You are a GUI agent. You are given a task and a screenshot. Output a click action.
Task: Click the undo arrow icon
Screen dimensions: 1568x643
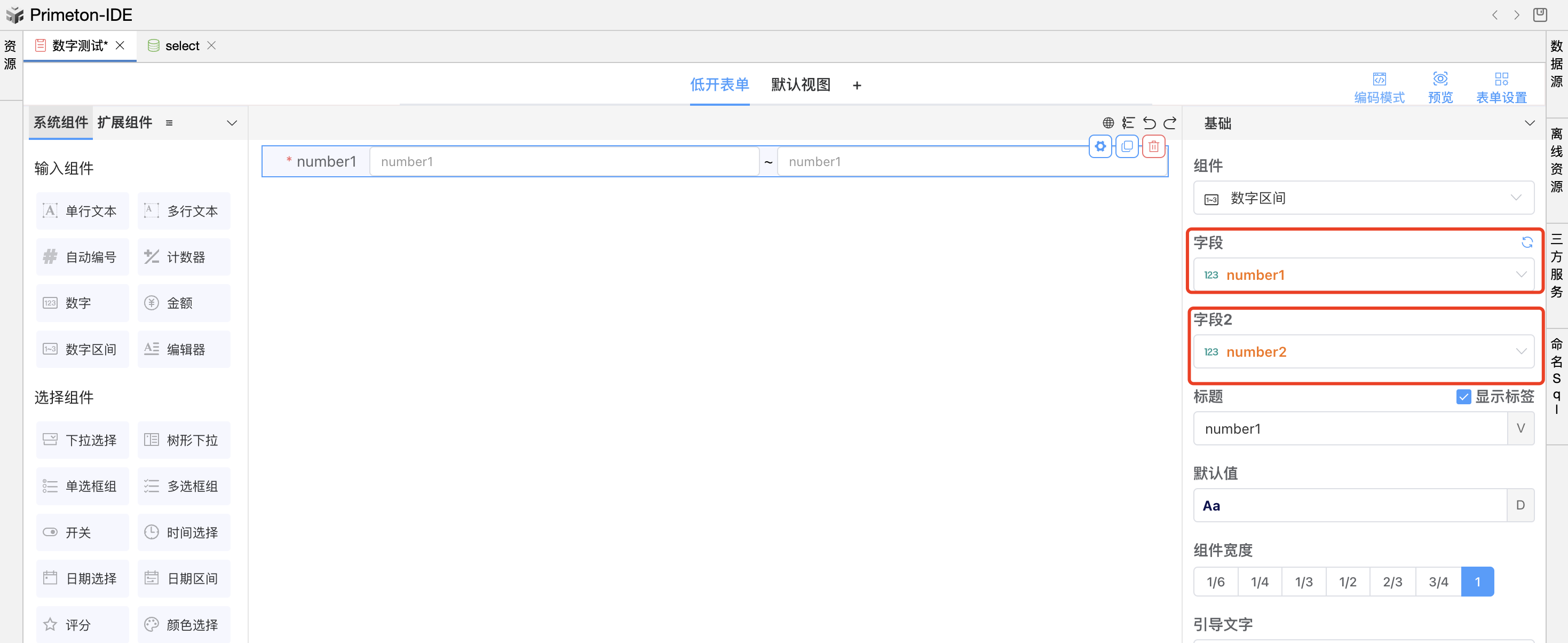pyautogui.click(x=1149, y=123)
